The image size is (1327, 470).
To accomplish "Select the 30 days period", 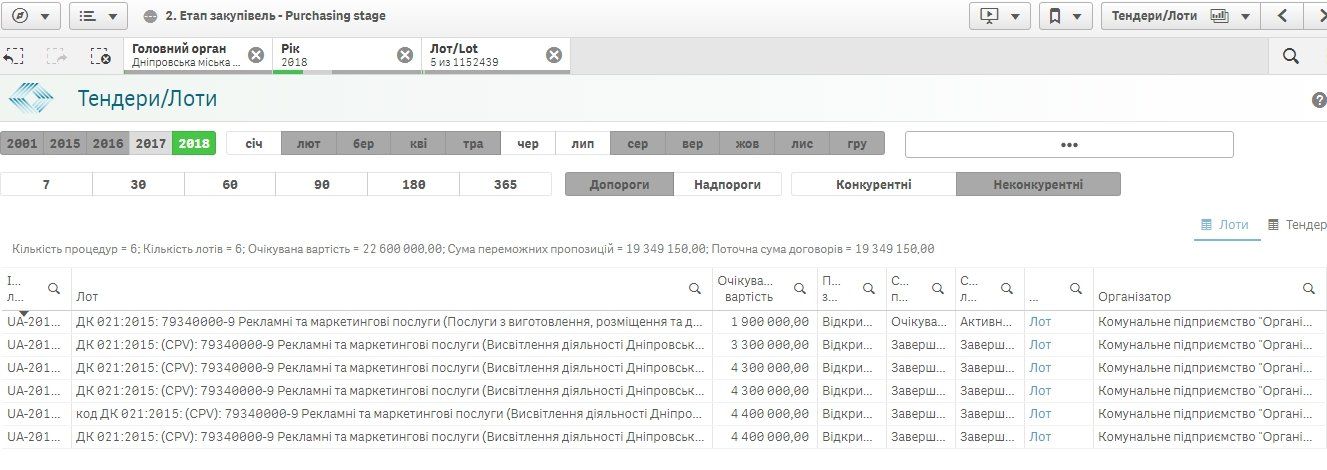I will tap(138, 184).
